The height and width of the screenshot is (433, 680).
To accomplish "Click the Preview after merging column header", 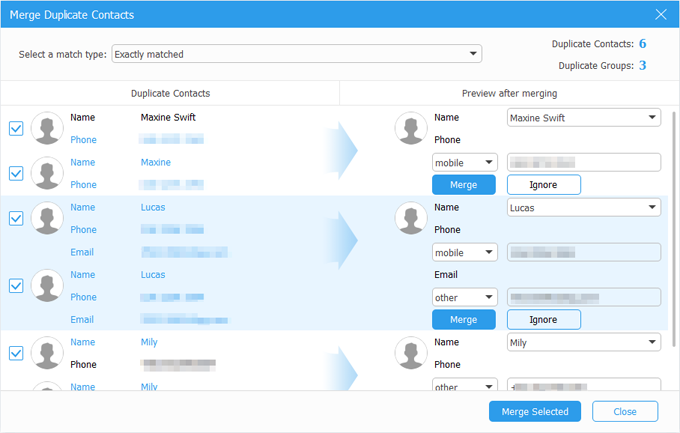I will pyautogui.click(x=509, y=93).
